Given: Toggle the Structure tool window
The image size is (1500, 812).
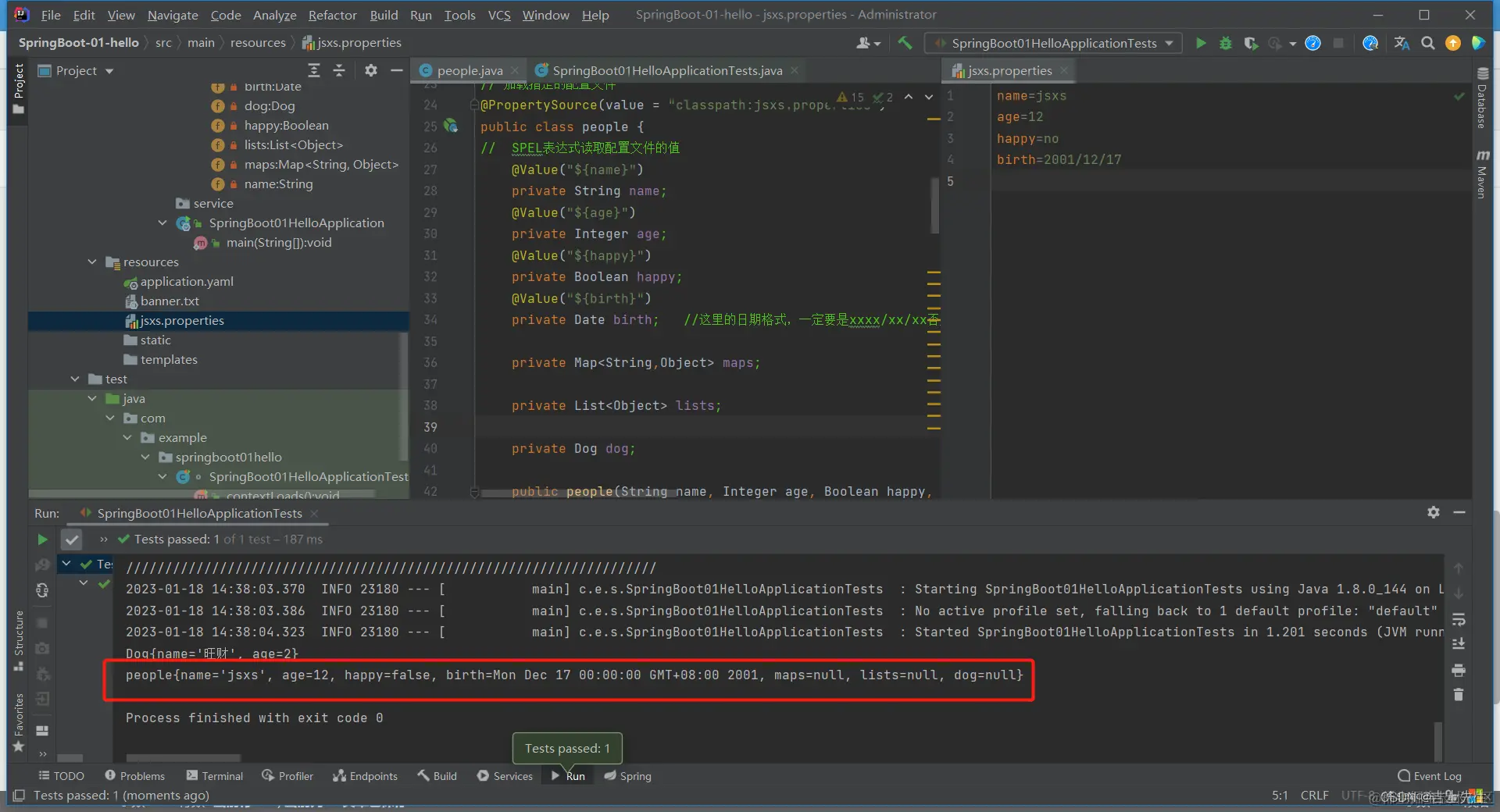Looking at the screenshot, I should (19, 640).
